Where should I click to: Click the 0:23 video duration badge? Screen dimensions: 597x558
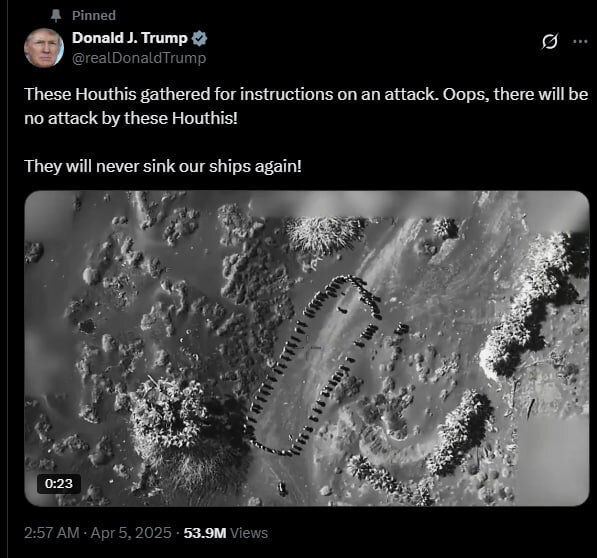tap(59, 483)
